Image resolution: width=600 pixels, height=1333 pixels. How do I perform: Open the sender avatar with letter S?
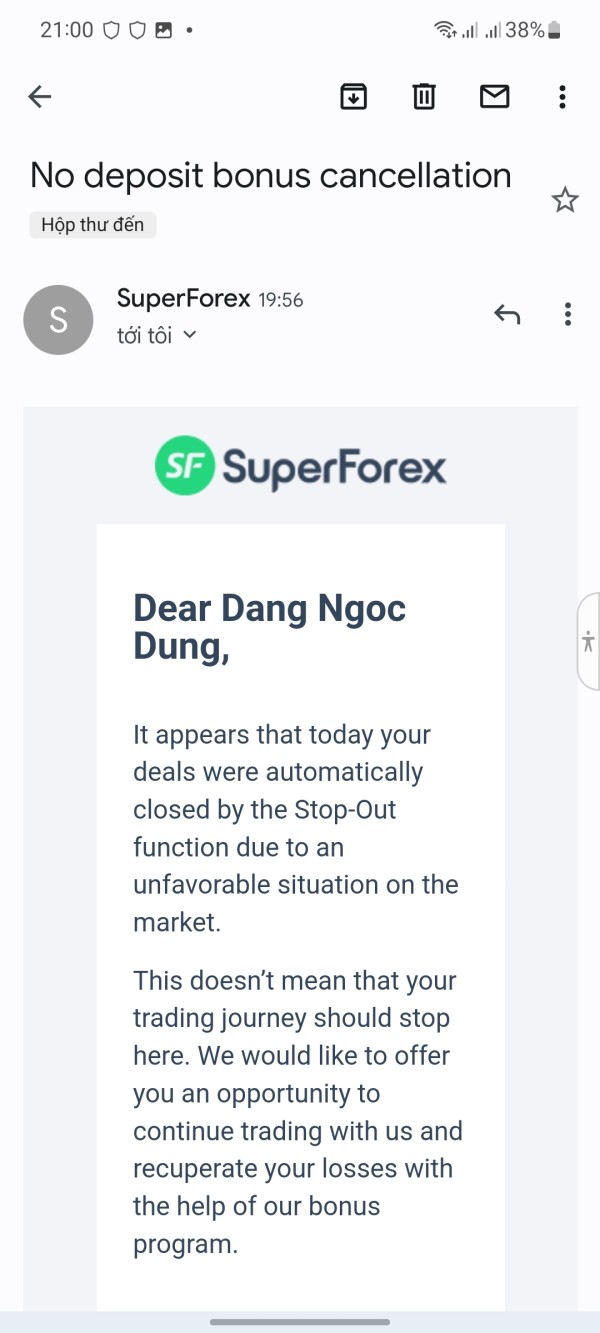click(x=58, y=320)
